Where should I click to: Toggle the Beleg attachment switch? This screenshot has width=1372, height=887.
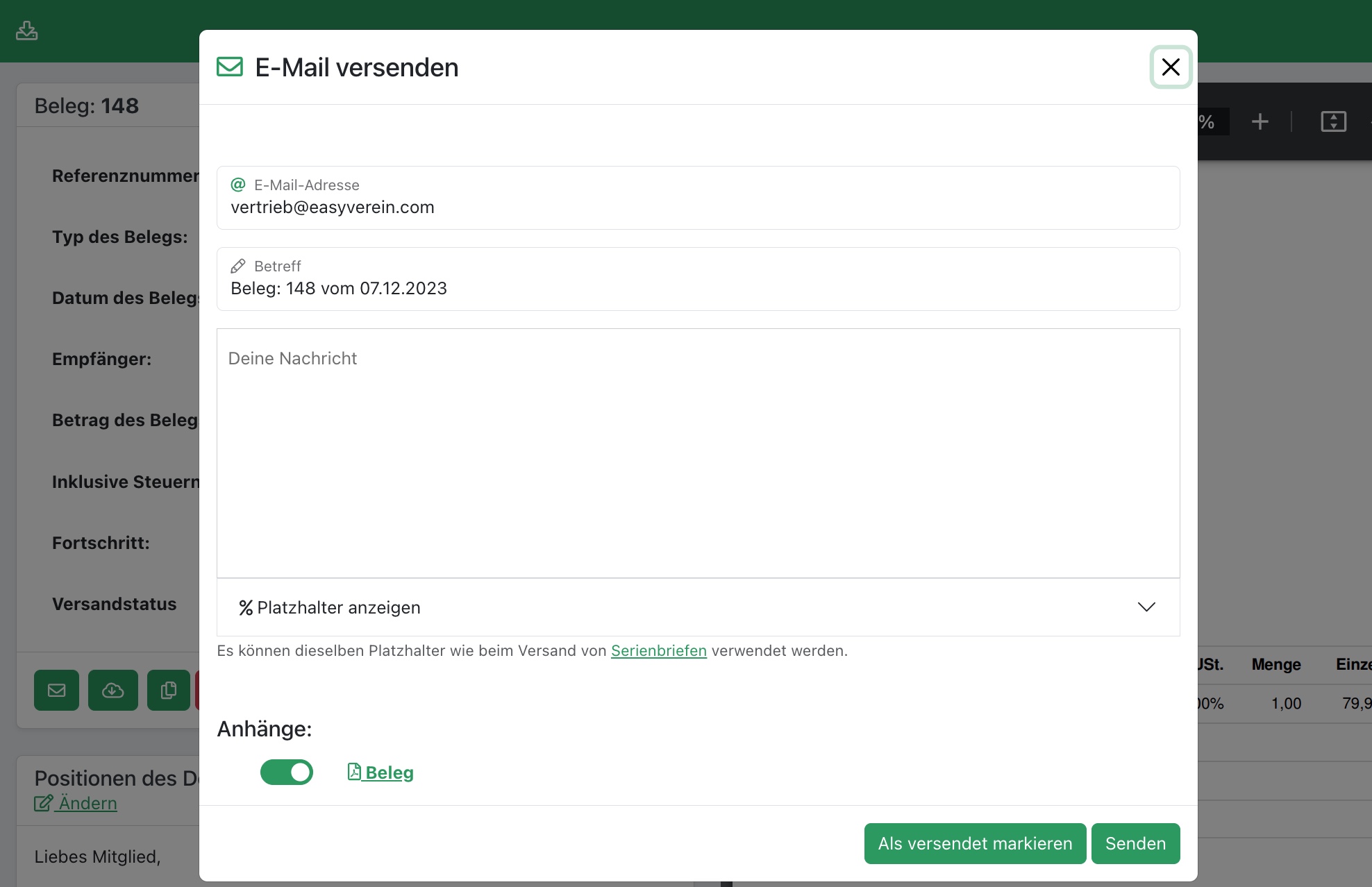click(x=286, y=772)
